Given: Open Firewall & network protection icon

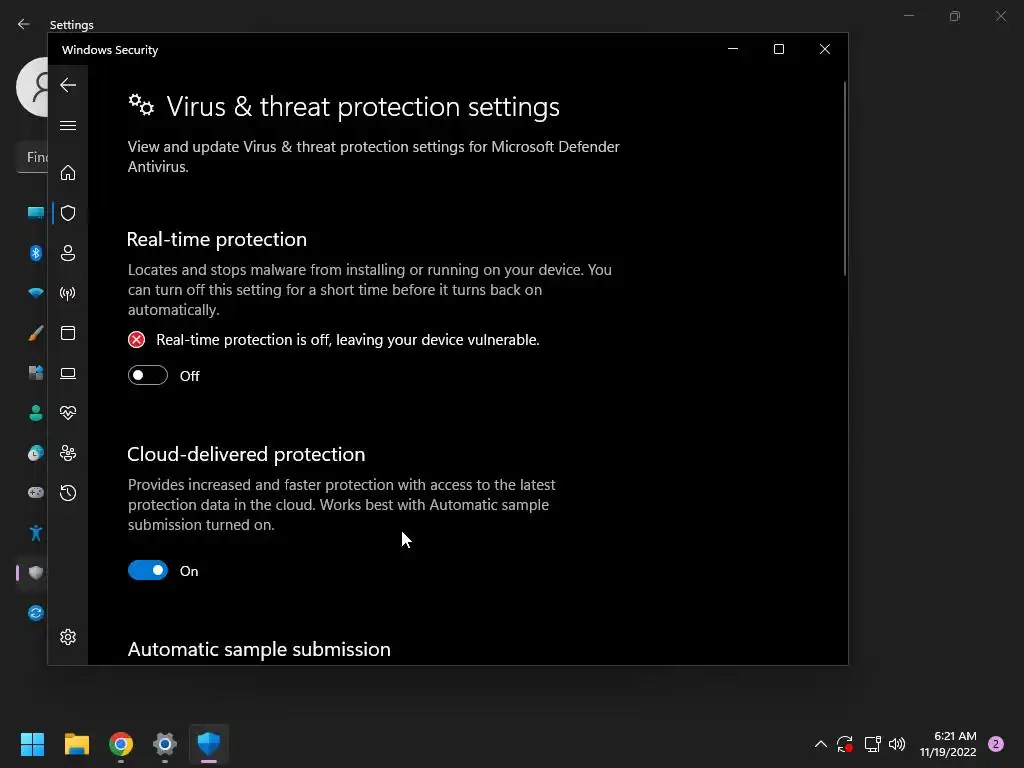Looking at the screenshot, I should click(68, 293).
